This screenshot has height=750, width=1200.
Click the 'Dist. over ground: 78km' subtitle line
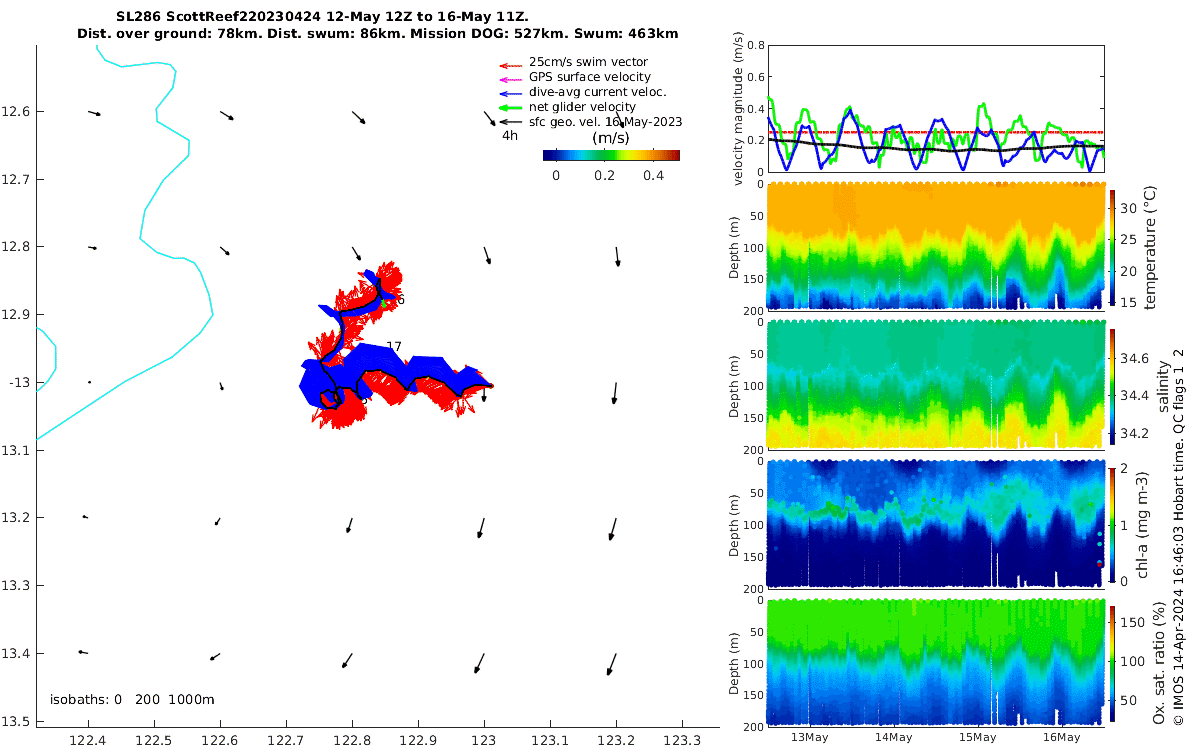[378, 34]
